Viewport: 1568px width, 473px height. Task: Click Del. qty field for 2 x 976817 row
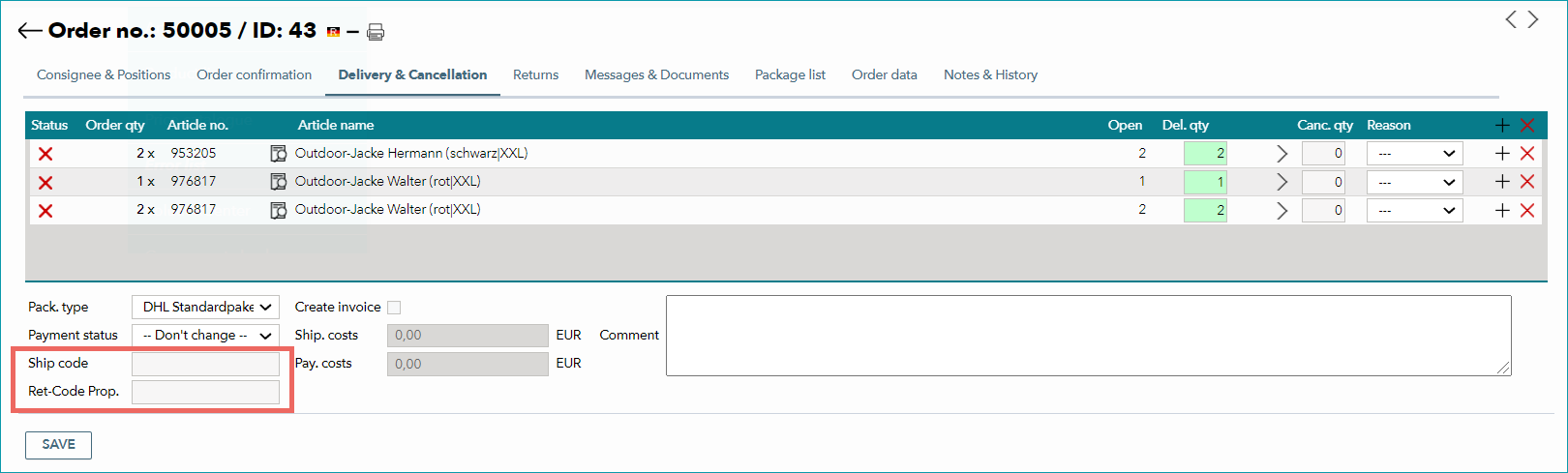(1205, 210)
